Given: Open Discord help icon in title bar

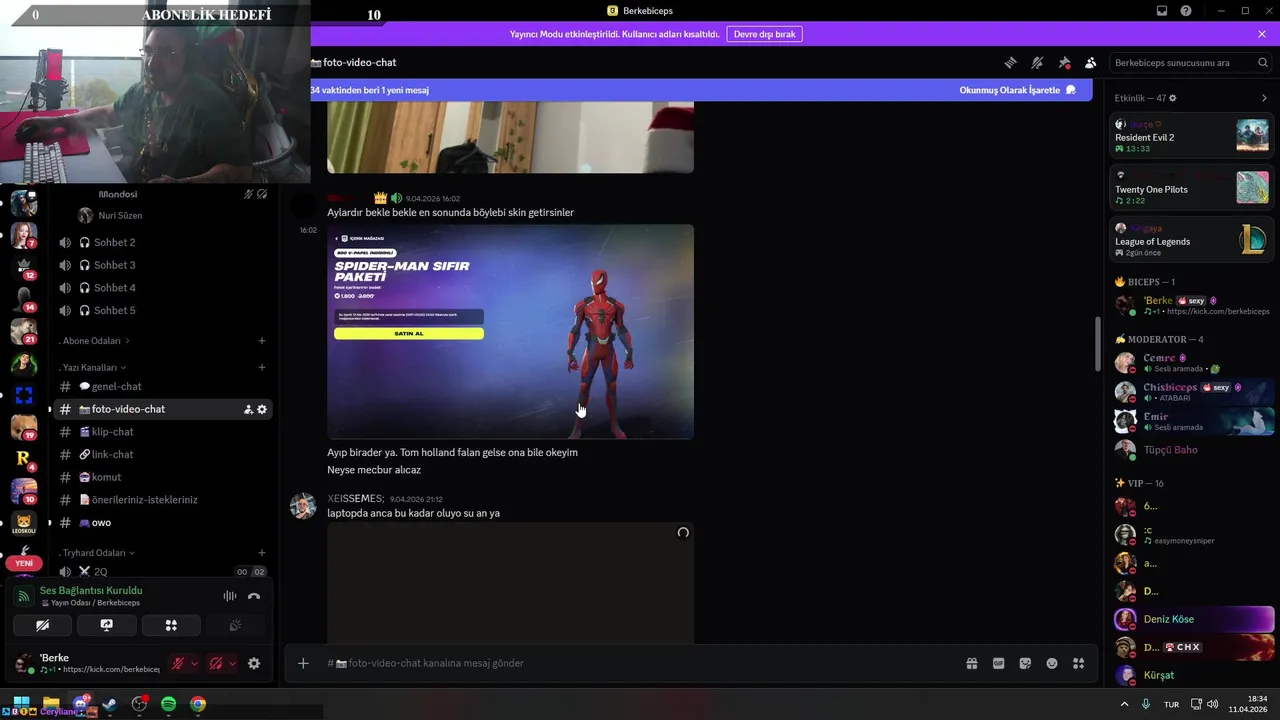Looking at the screenshot, I should click(1186, 11).
